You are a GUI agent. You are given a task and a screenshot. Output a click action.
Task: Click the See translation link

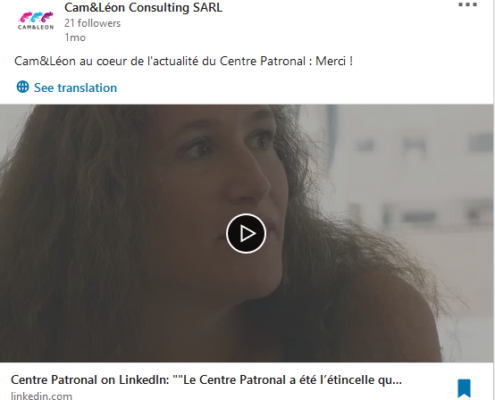point(75,88)
